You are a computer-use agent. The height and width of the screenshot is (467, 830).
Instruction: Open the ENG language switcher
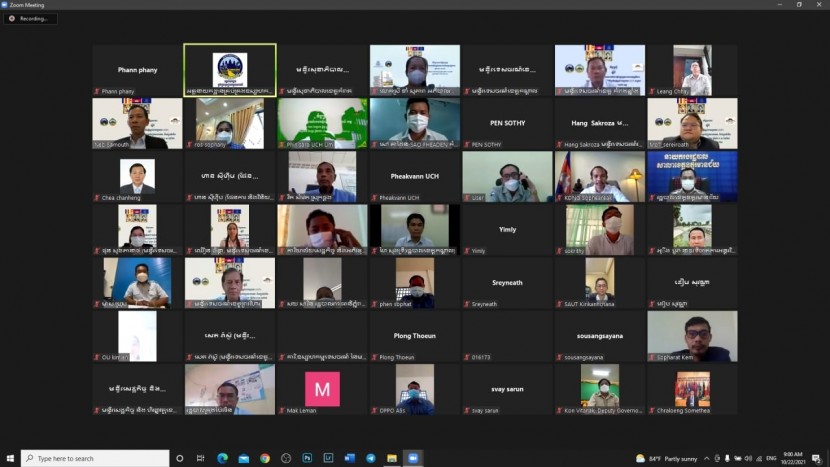pyautogui.click(x=771, y=458)
